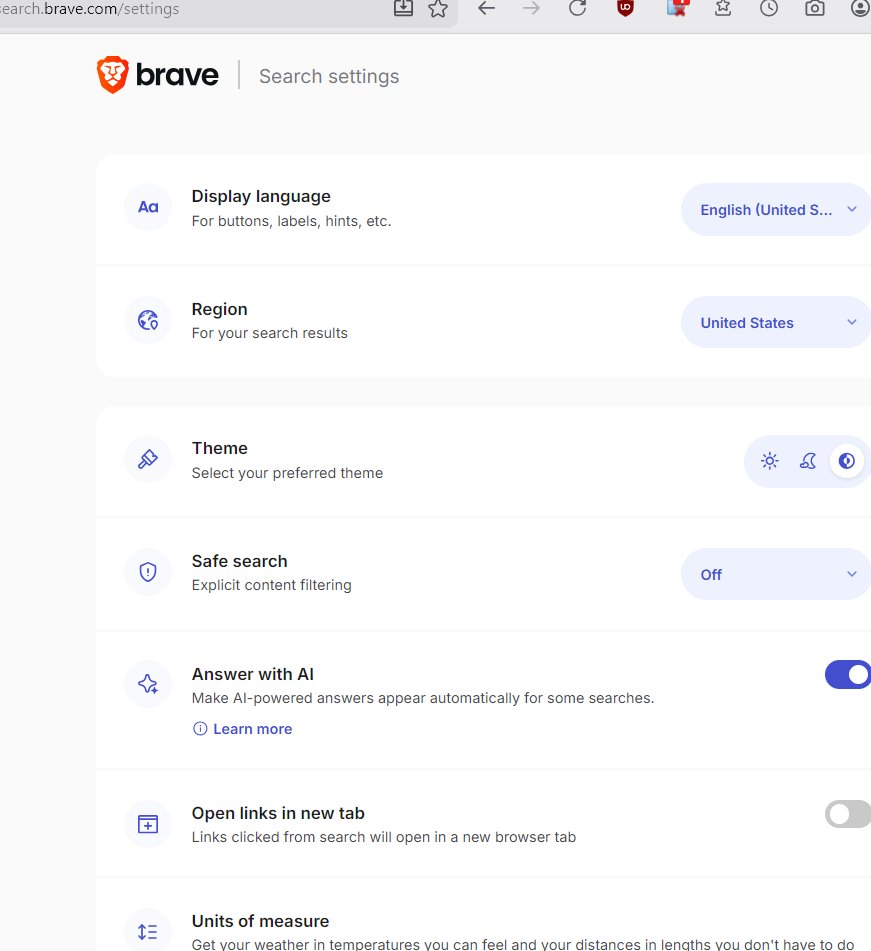Click the 'Safe search' title

pyautogui.click(x=240, y=561)
